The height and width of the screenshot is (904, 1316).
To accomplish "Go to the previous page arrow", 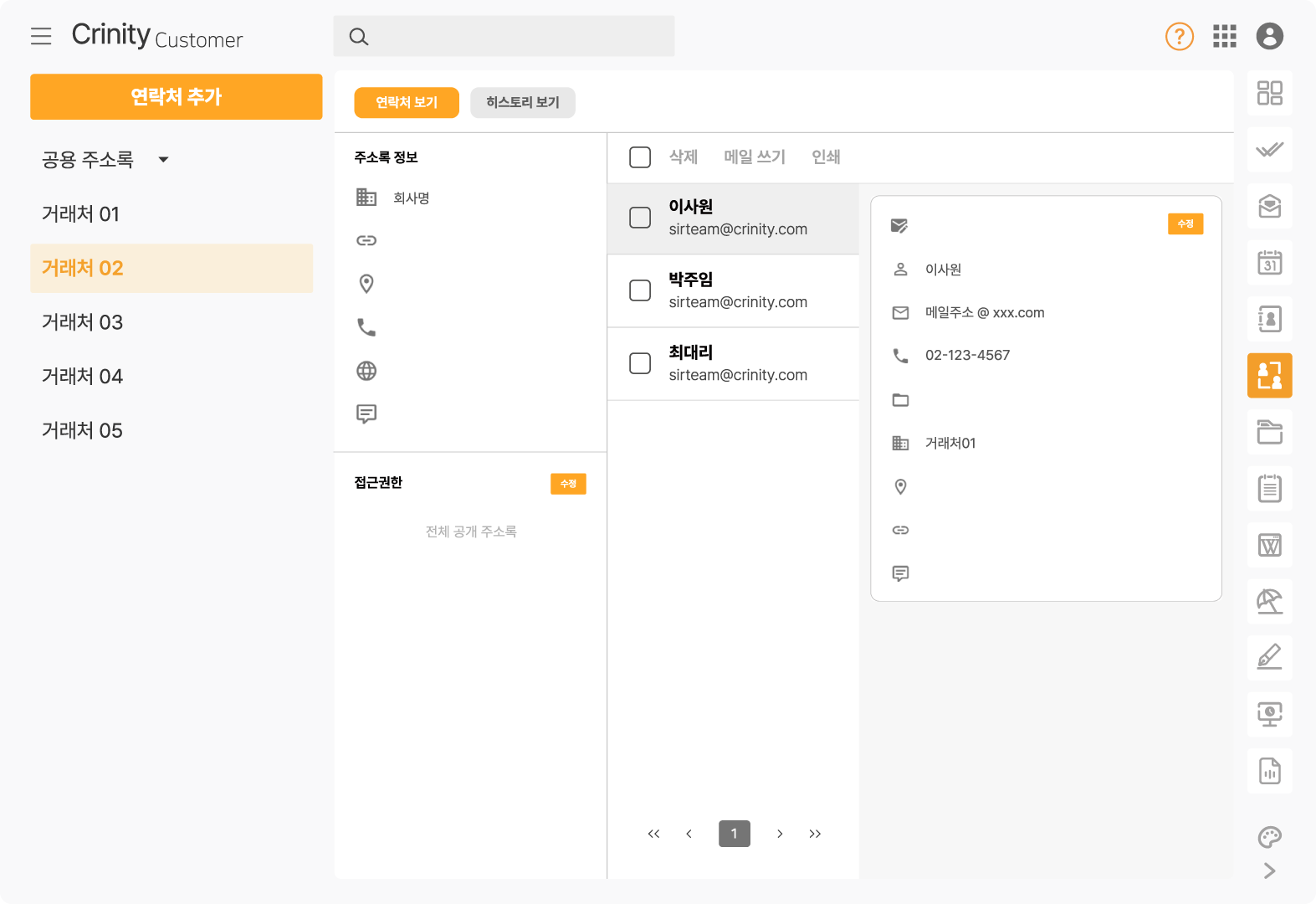I will [689, 834].
